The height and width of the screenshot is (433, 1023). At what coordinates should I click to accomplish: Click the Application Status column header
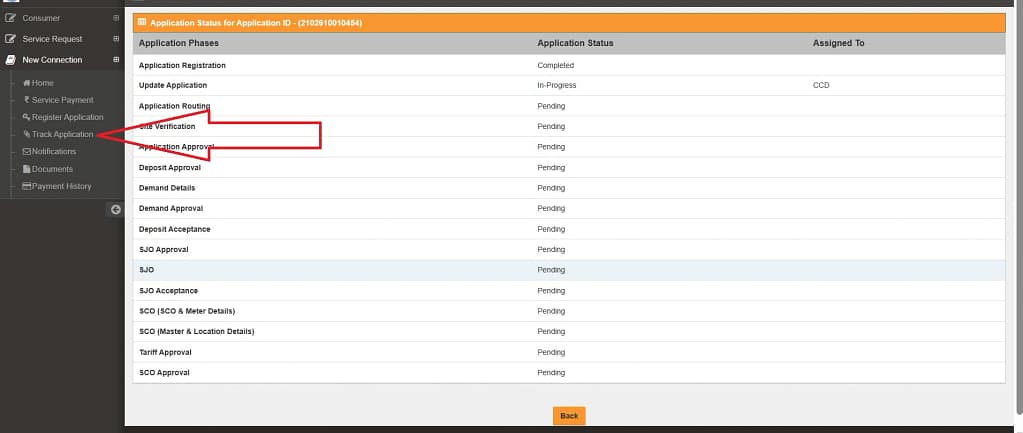[x=575, y=43]
